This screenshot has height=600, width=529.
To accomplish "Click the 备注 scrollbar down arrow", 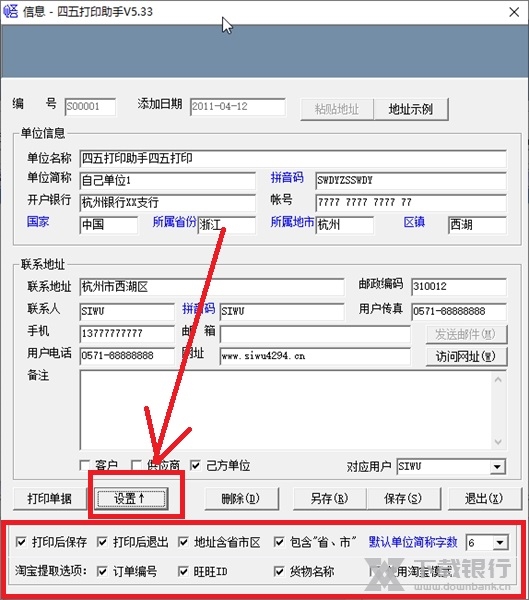I will 498,442.
